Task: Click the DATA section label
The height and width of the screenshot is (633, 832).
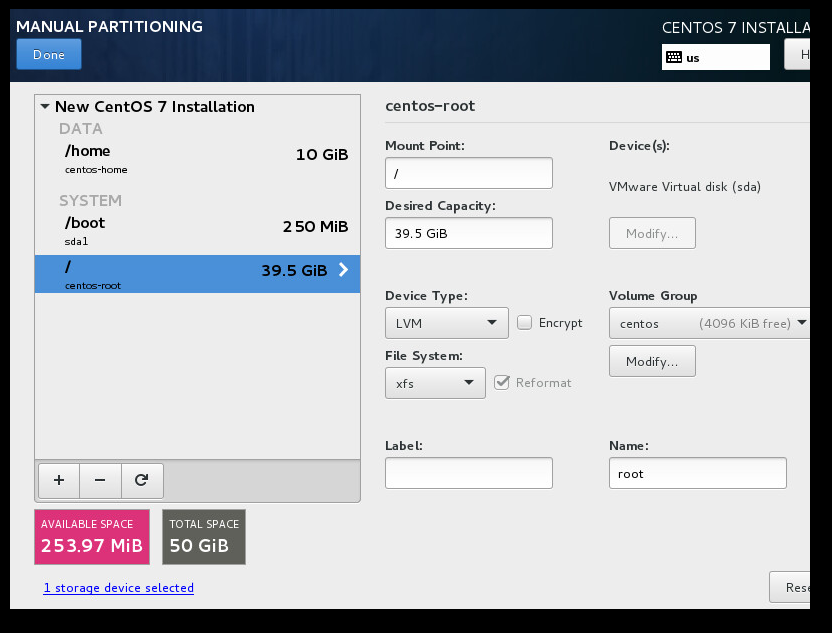Action: (x=81, y=129)
